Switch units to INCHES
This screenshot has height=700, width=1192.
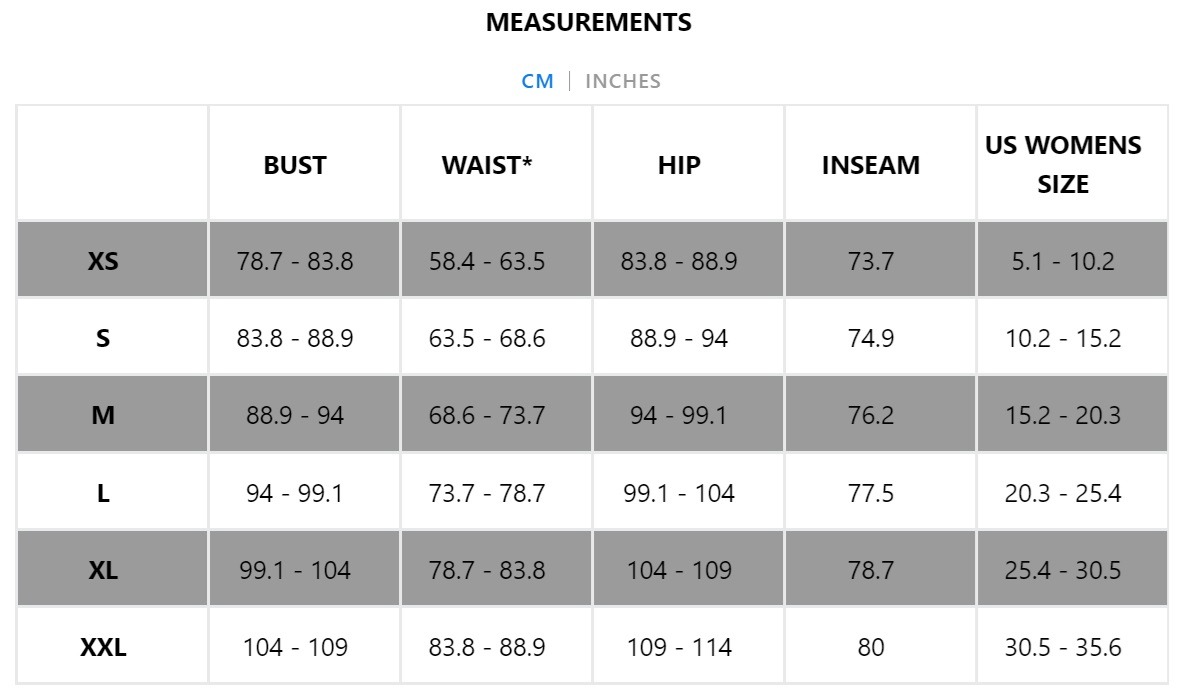[x=623, y=81]
